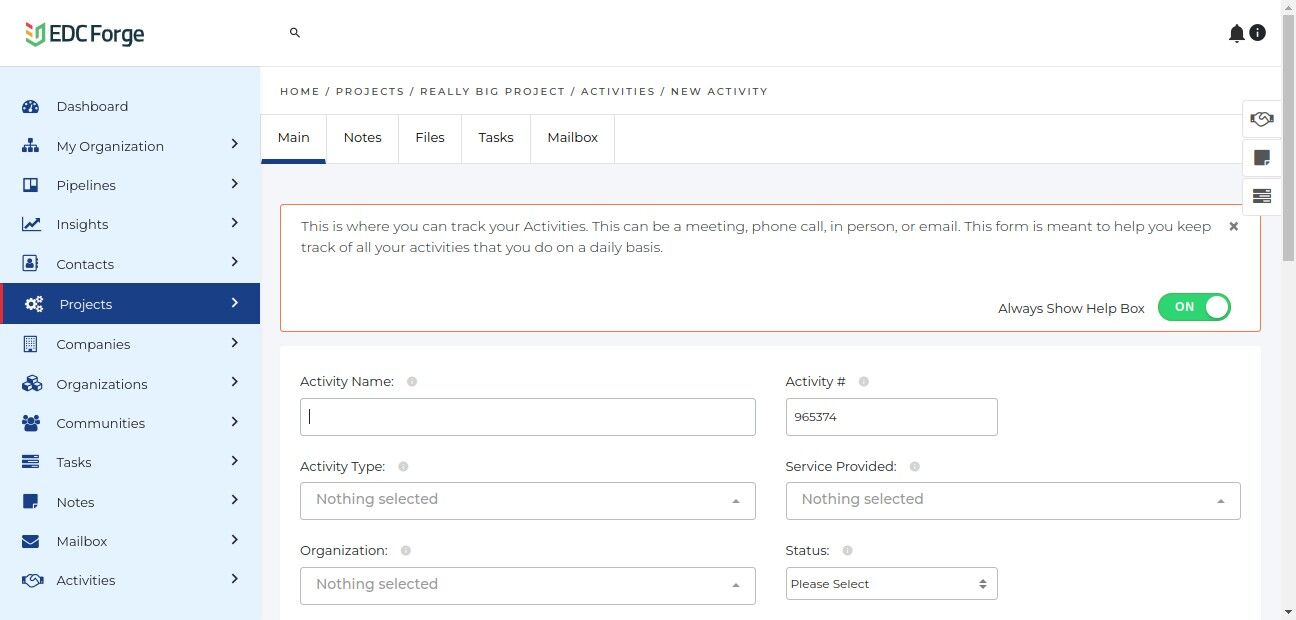The height and width of the screenshot is (620, 1296).
Task: Click the Dashboard gauge icon
Action: (x=31, y=107)
